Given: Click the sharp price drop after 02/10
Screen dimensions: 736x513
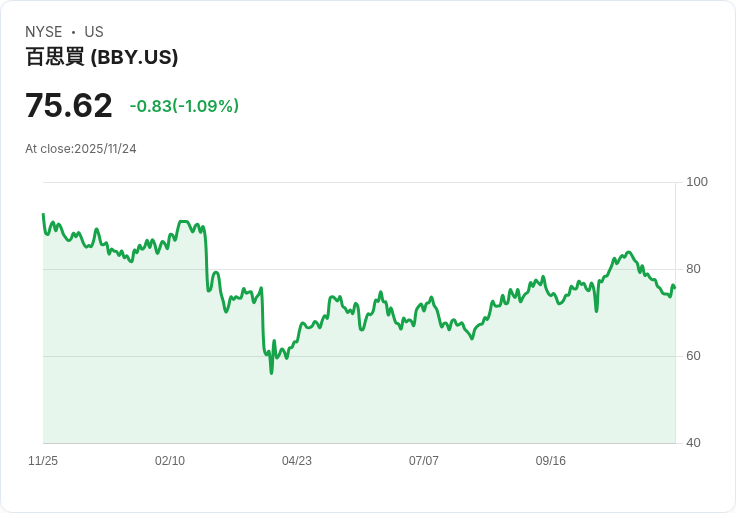Looking at the screenshot, I should [207, 262].
